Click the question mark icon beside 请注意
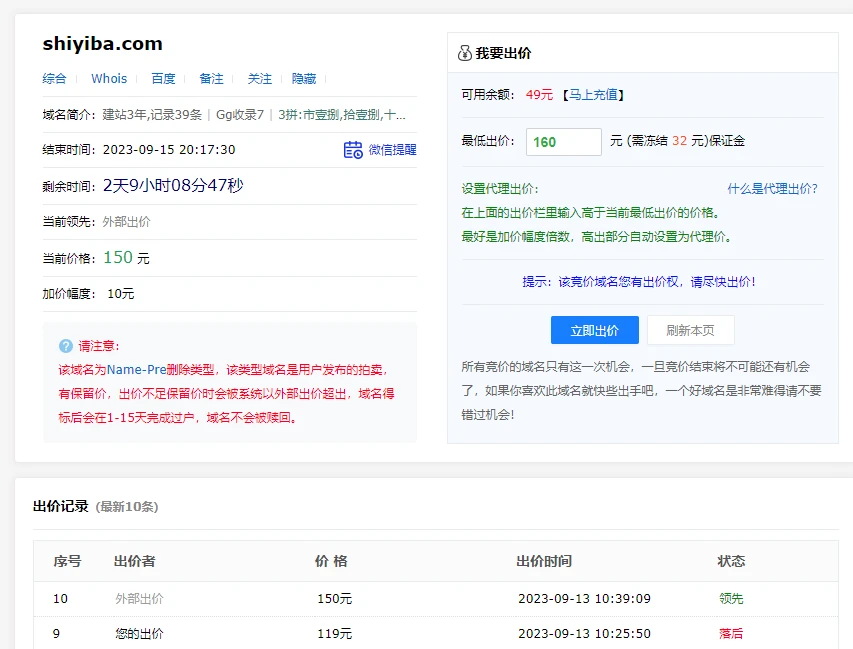This screenshot has height=649, width=853. coord(66,346)
